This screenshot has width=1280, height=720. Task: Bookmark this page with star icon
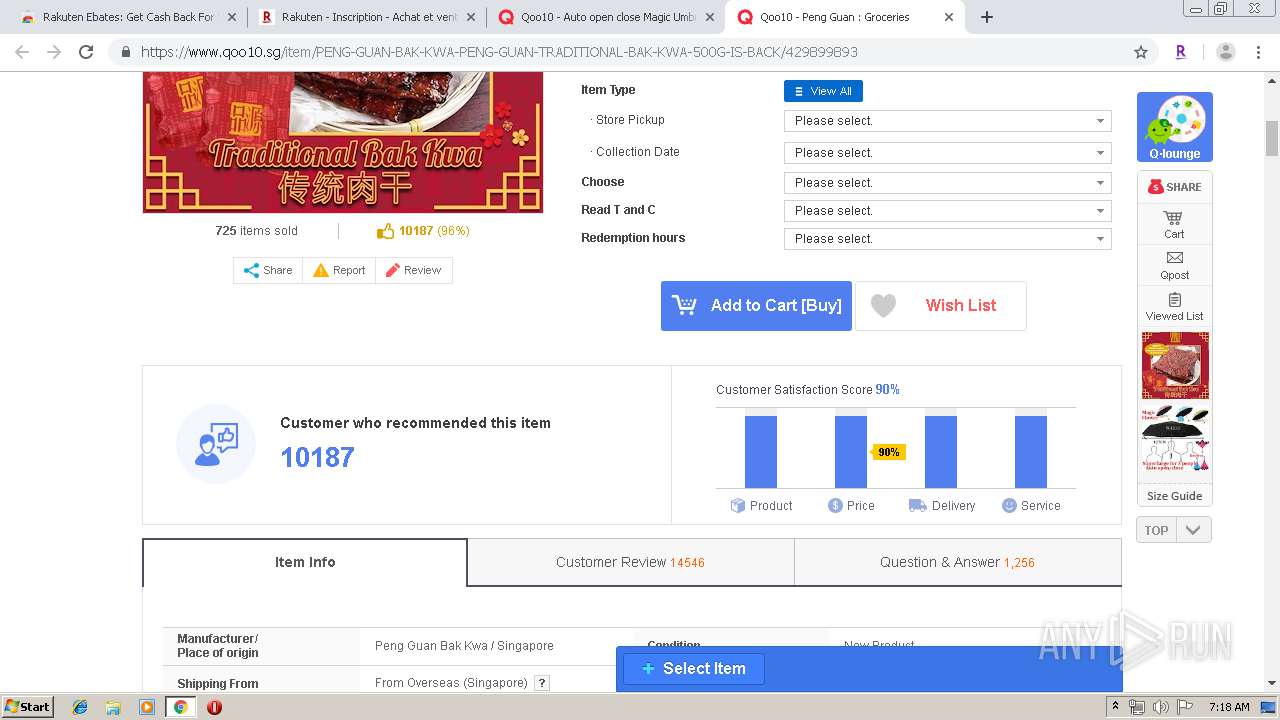pyautogui.click(x=1140, y=52)
